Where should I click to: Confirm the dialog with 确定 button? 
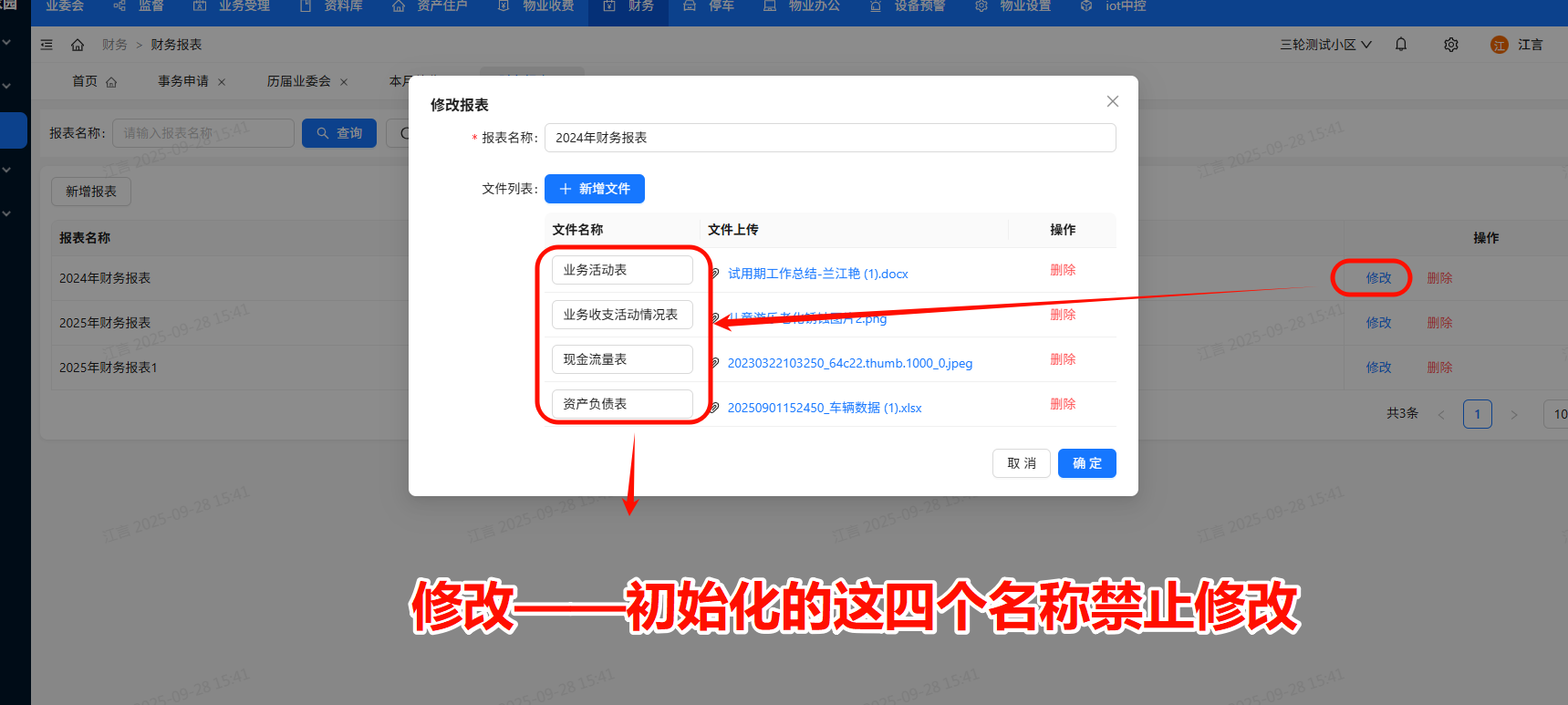click(x=1086, y=463)
